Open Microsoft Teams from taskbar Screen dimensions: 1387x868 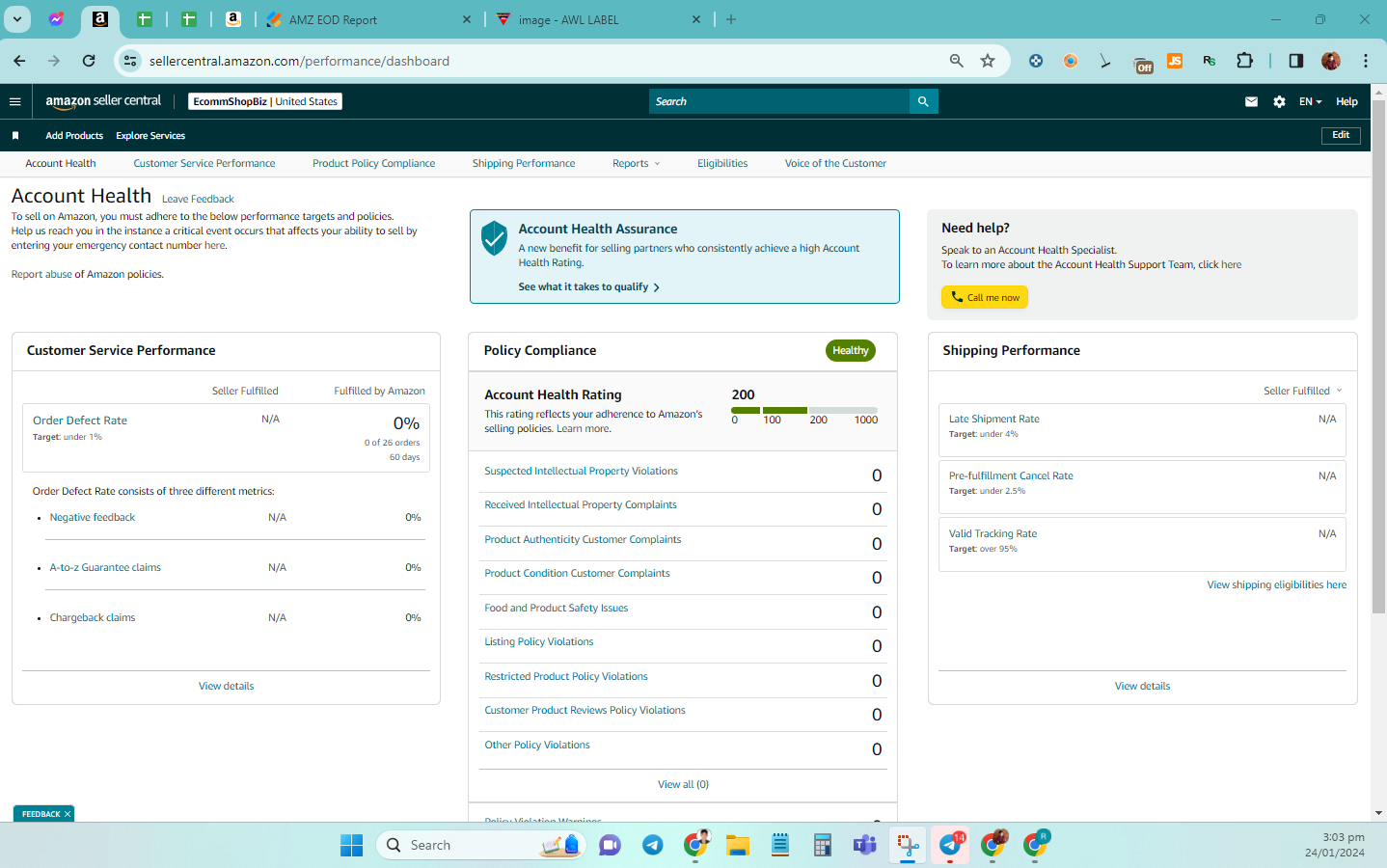[864, 845]
